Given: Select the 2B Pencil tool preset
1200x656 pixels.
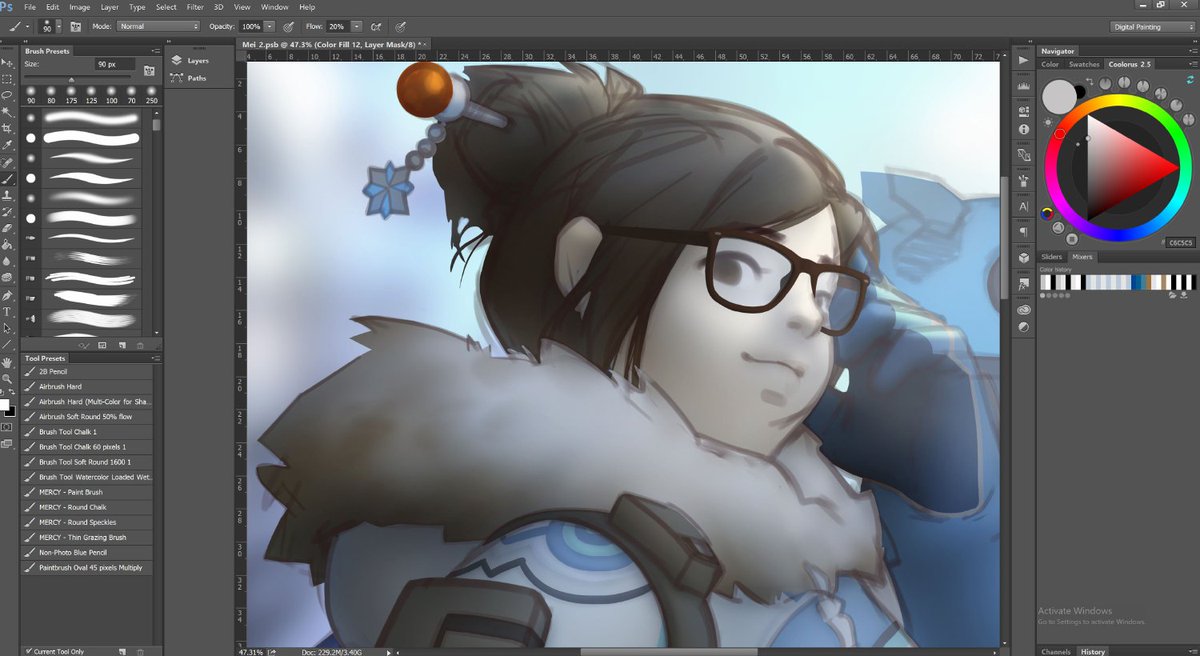Looking at the screenshot, I should [88, 371].
